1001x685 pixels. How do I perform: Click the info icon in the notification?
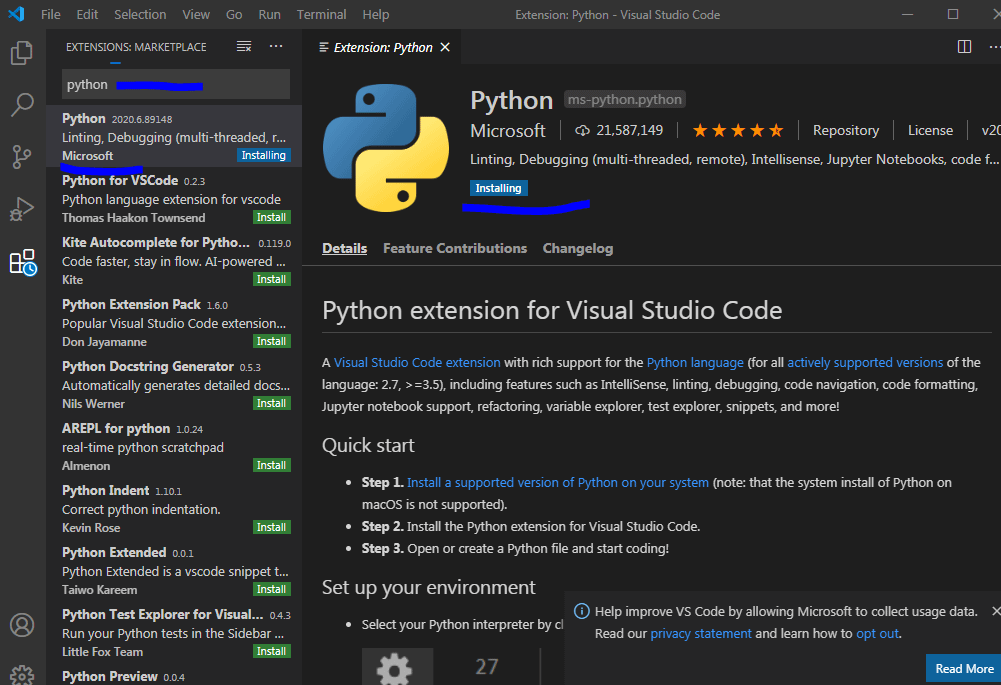582,611
